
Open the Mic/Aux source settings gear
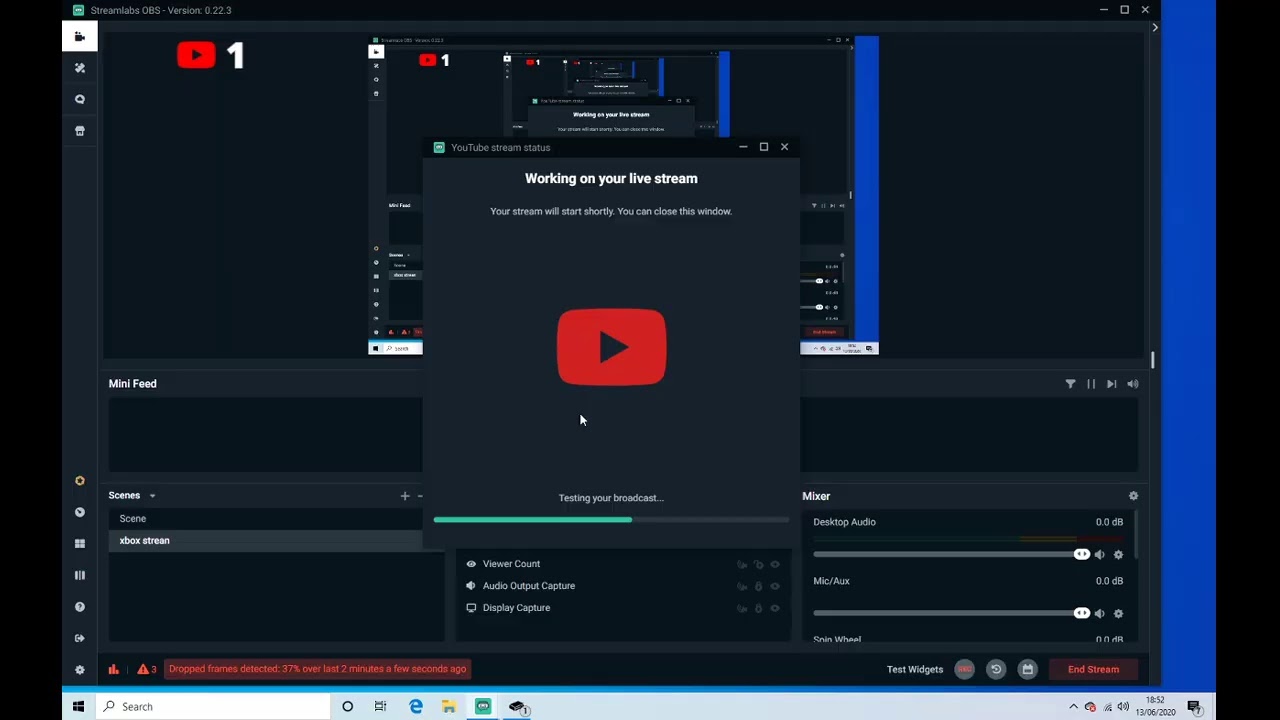click(1118, 614)
